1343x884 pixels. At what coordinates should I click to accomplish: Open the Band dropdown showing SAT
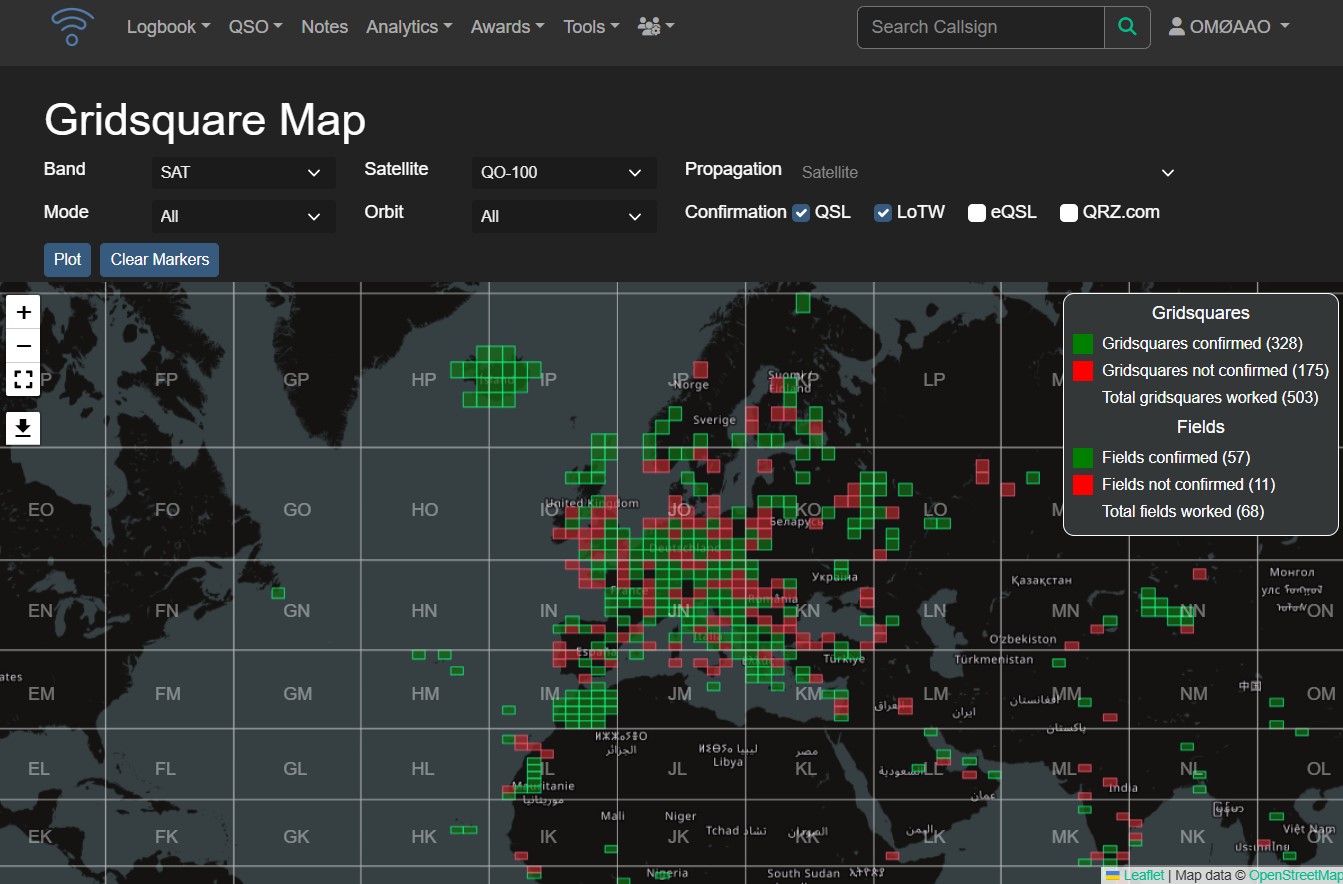pos(241,172)
